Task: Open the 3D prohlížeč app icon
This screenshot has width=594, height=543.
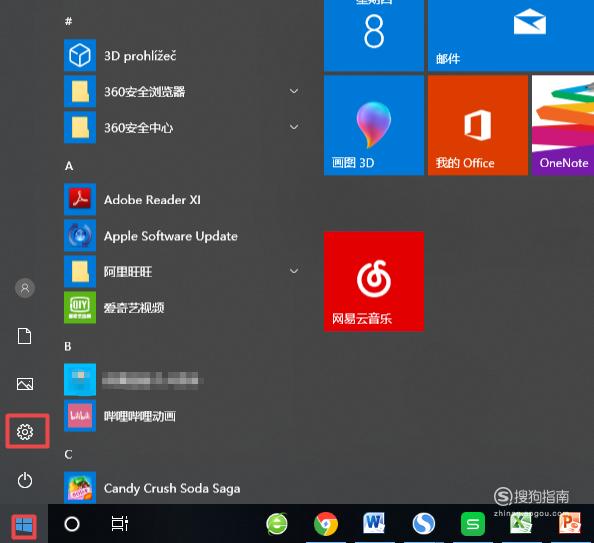Action: click(x=80, y=55)
